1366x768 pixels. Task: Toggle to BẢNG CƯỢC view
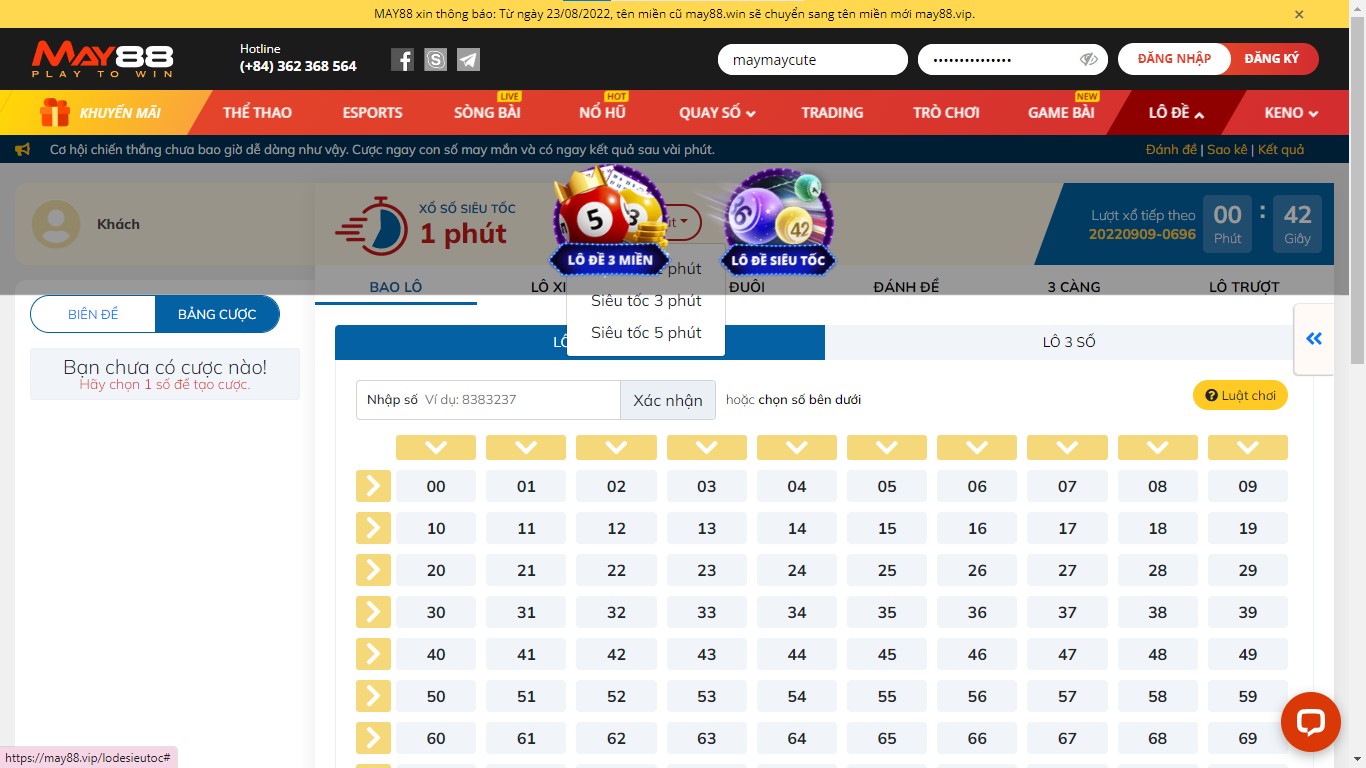[217, 314]
